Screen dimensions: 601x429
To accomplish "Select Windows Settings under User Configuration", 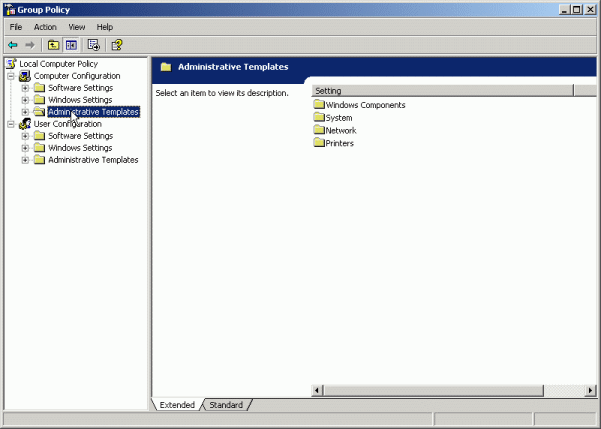I will click(80, 148).
